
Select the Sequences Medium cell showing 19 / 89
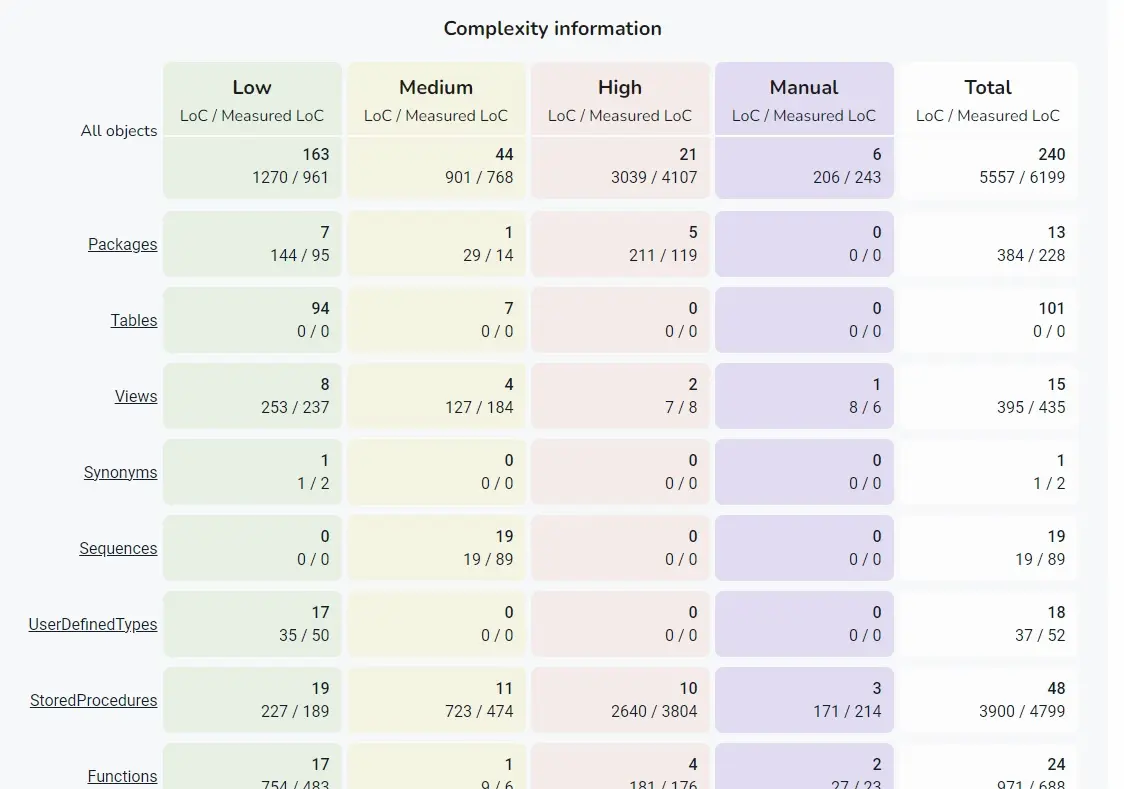(x=437, y=548)
